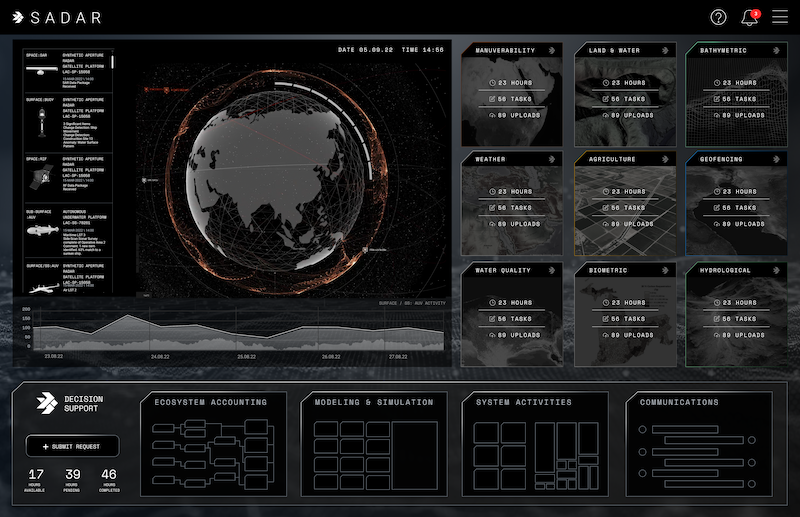Image resolution: width=800 pixels, height=517 pixels.
Task: Click the tasks icon on Land & Water card
Action: click(606, 99)
